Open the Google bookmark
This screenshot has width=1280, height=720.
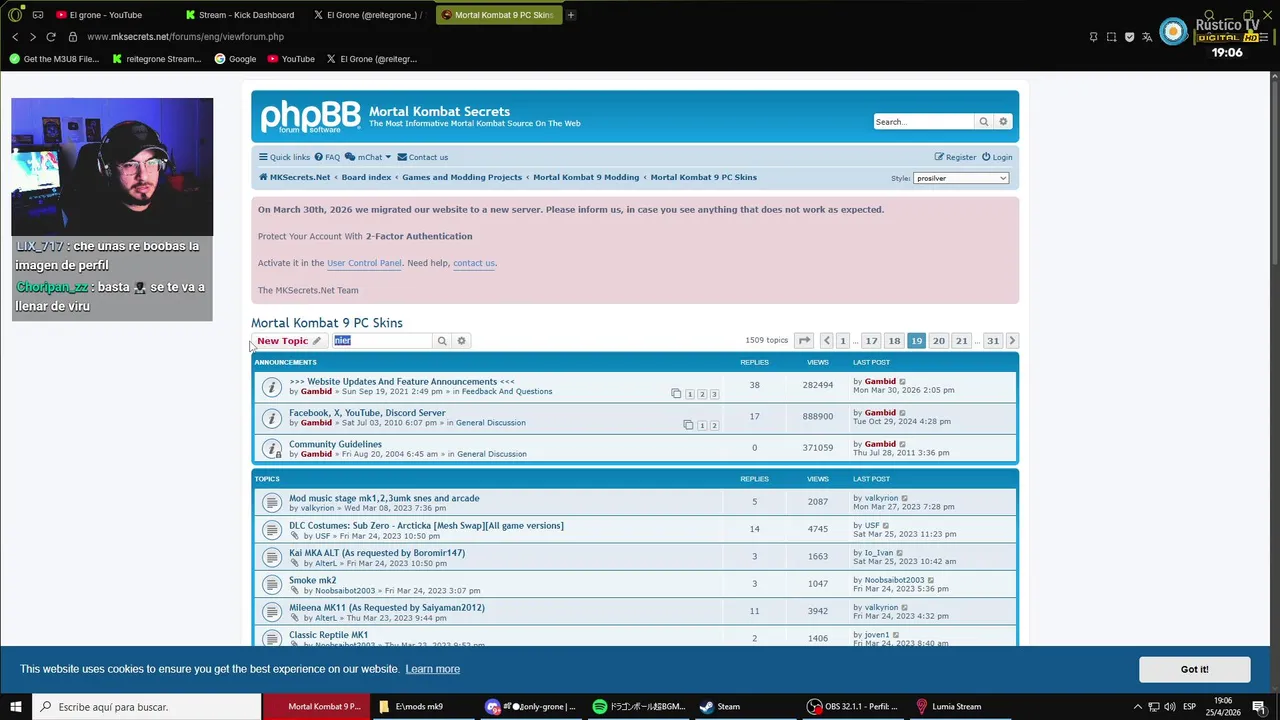[235, 59]
